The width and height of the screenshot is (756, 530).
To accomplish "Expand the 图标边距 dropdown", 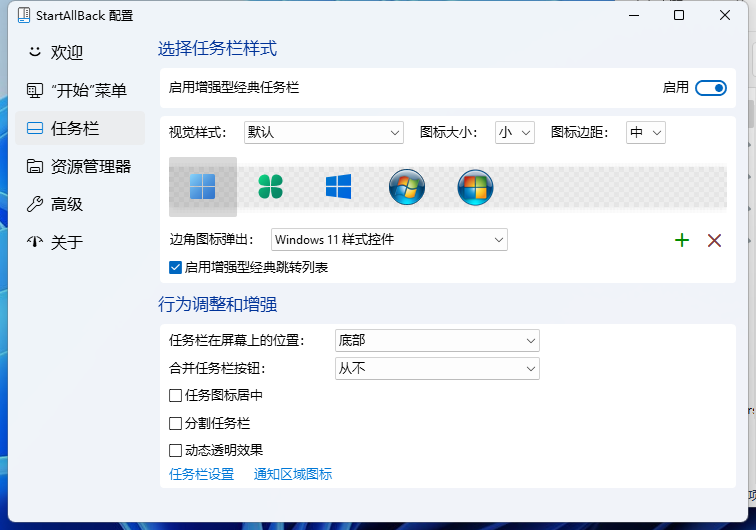I will coord(646,133).
